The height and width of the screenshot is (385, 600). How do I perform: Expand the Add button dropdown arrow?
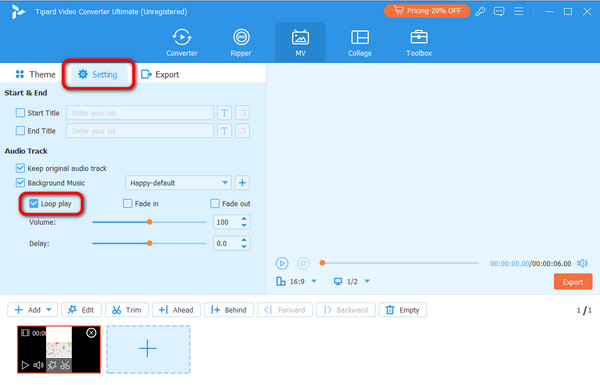click(49, 310)
